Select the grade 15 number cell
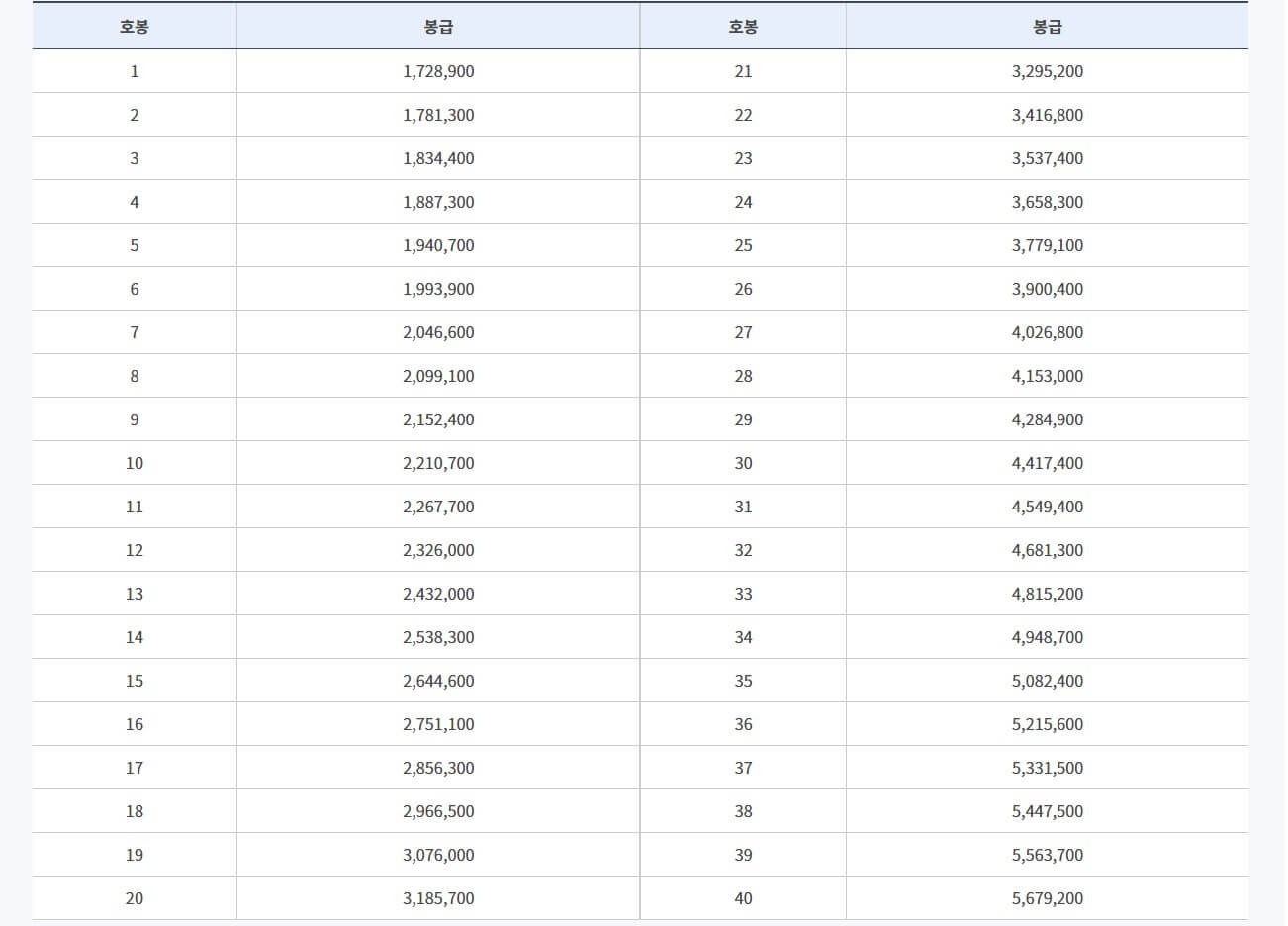This screenshot has height=926, width=1288. (134, 681)
